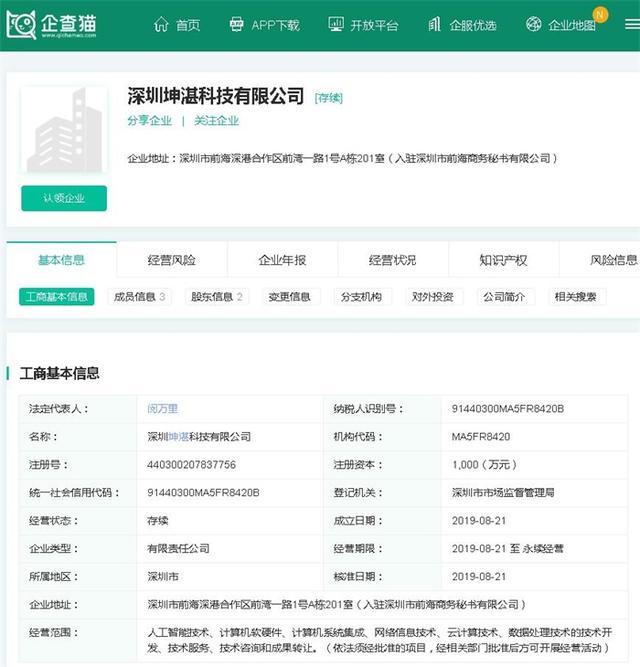The width and height of the screenshot is (640, 667).
Task: Click the legal representative link 闵万里
Action: point(162,409)
